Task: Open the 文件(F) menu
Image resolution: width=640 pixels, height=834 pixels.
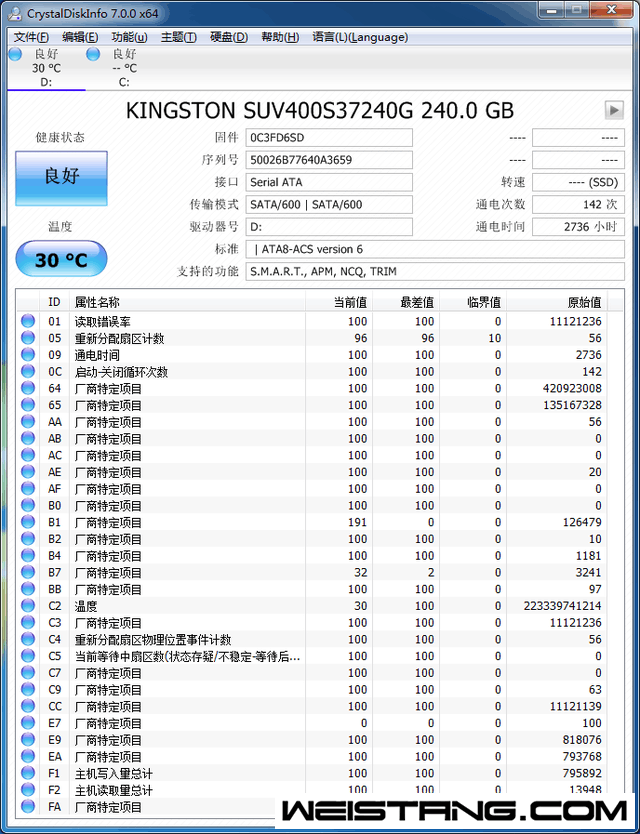Action: pyautogui.click(x=31, y=37)
